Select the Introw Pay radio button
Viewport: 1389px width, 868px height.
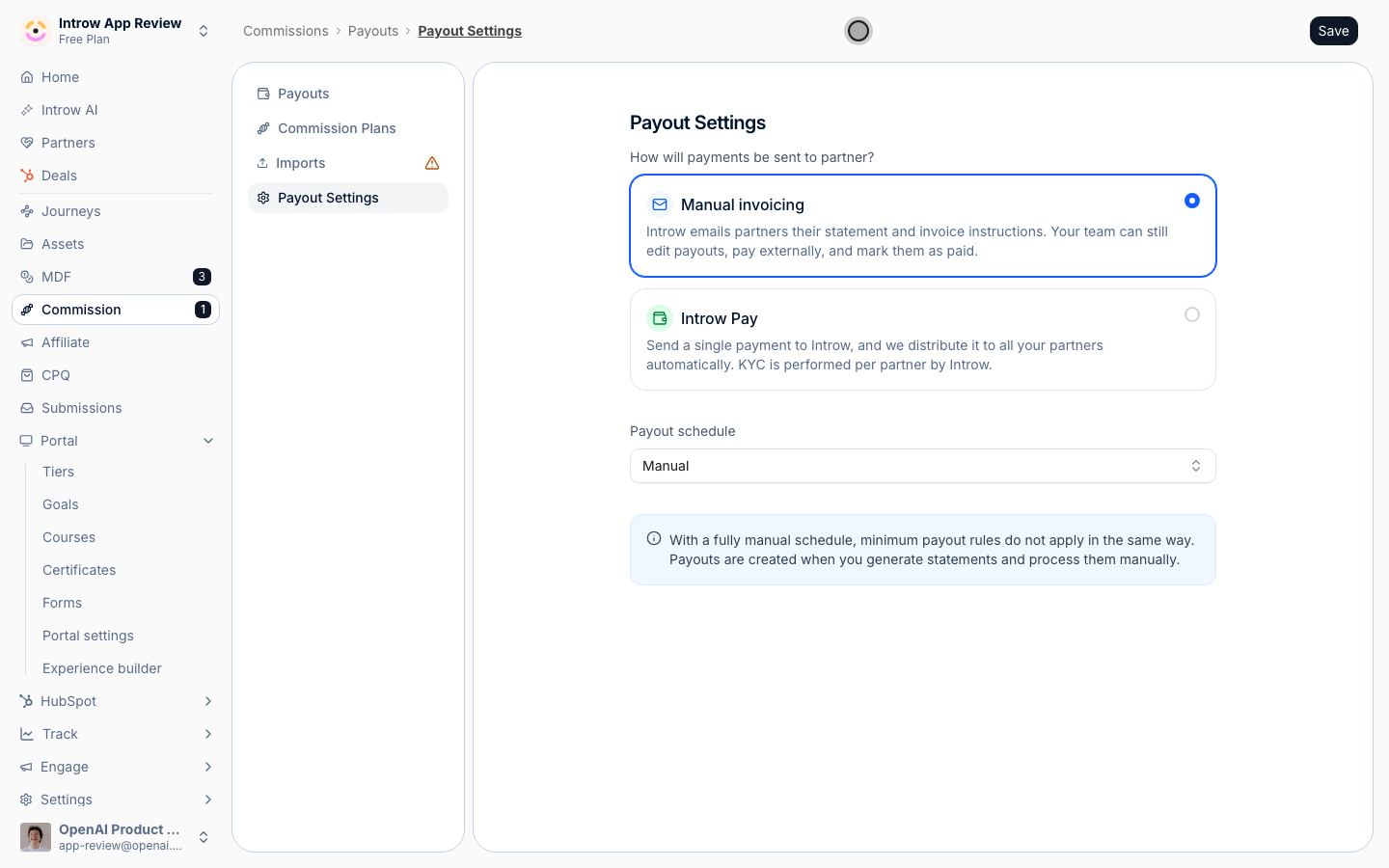click(1192, 314)
